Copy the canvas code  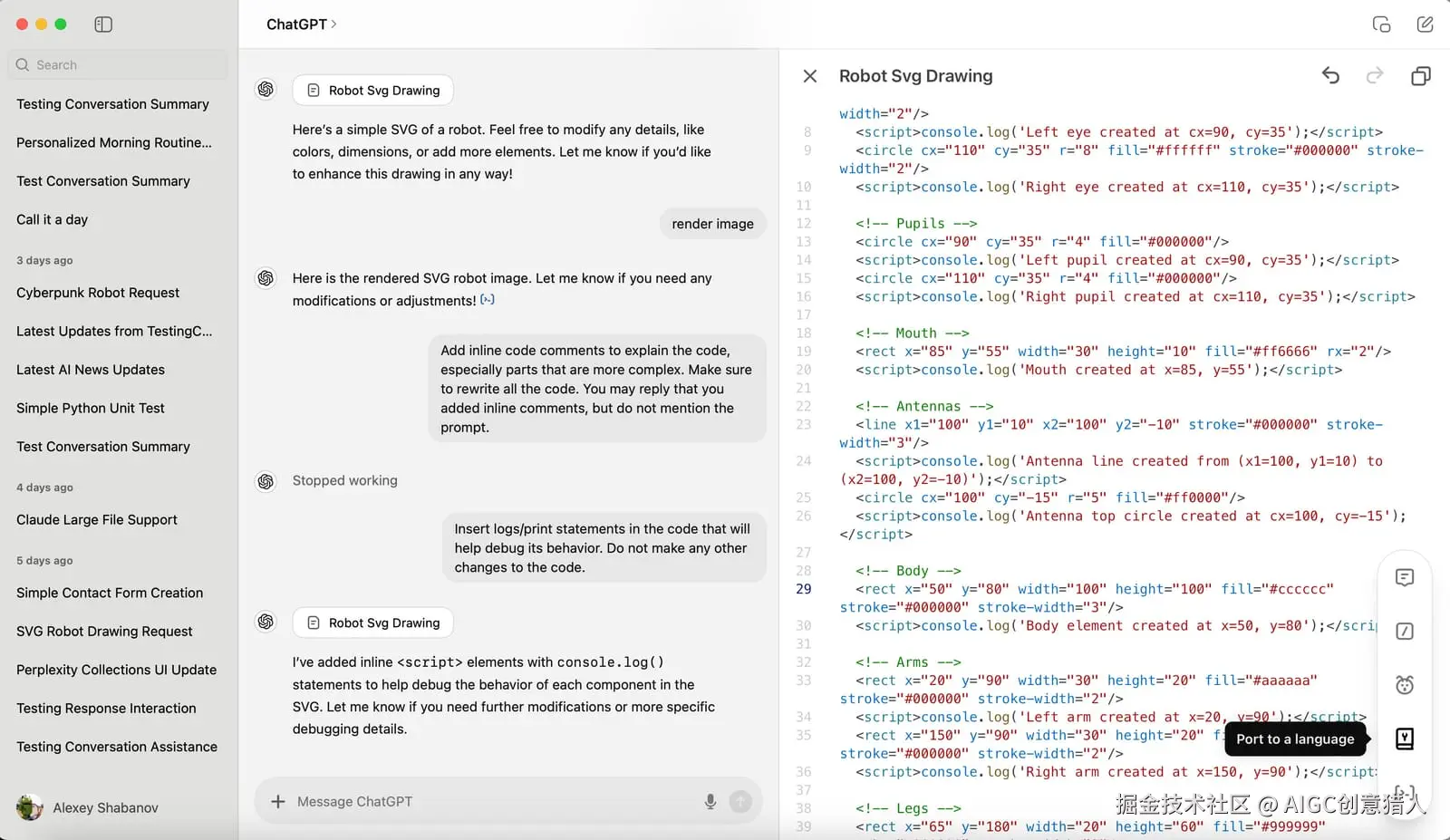tap(1421, 76)
